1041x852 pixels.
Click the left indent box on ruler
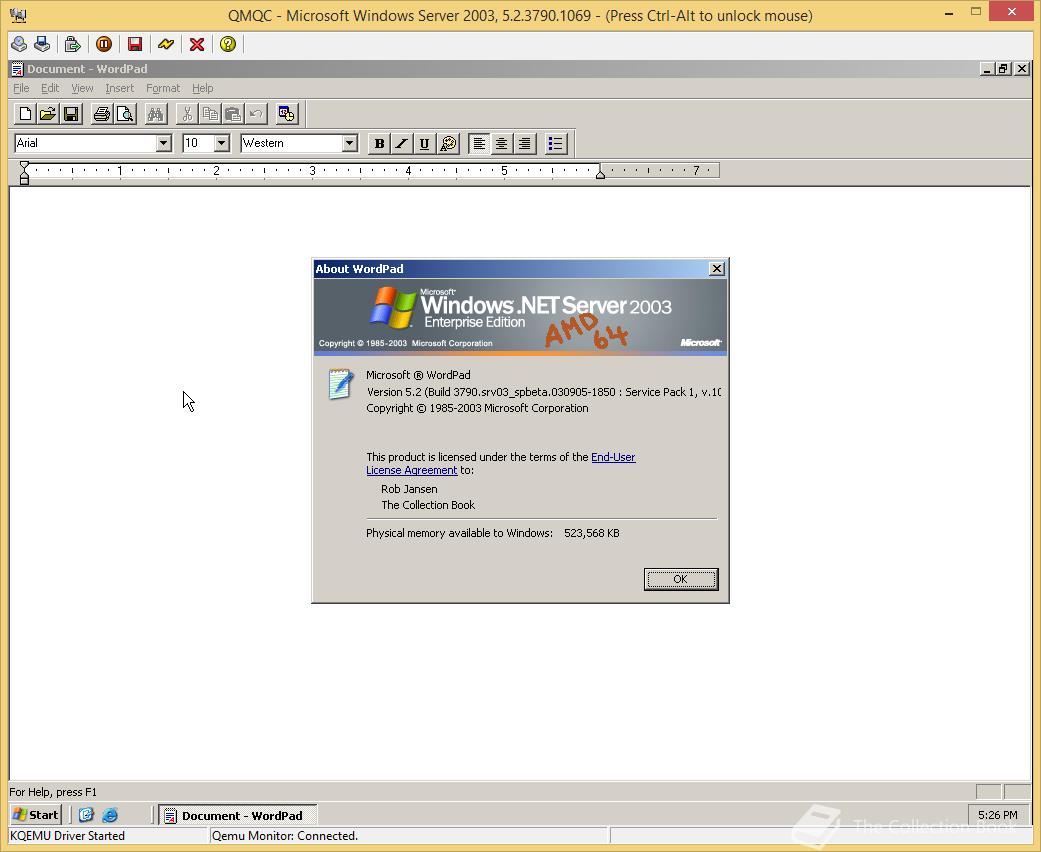(25, 181)
